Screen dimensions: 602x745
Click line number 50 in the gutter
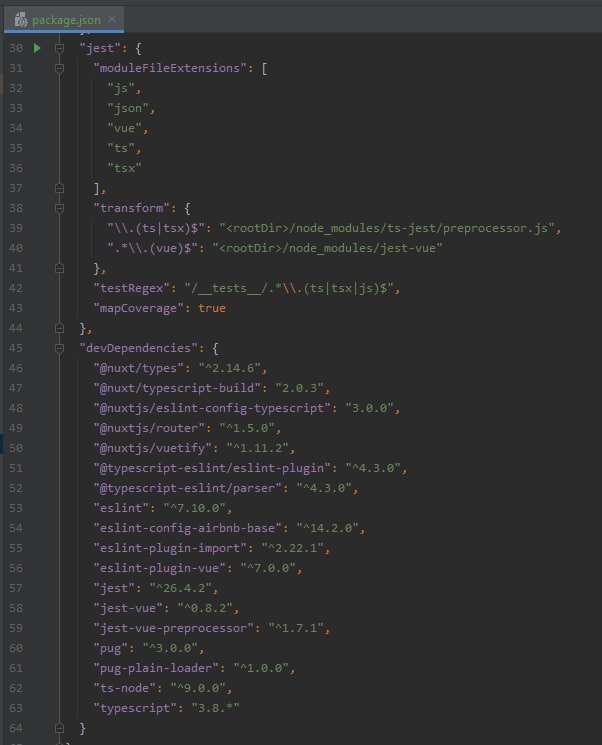point(16,448)
